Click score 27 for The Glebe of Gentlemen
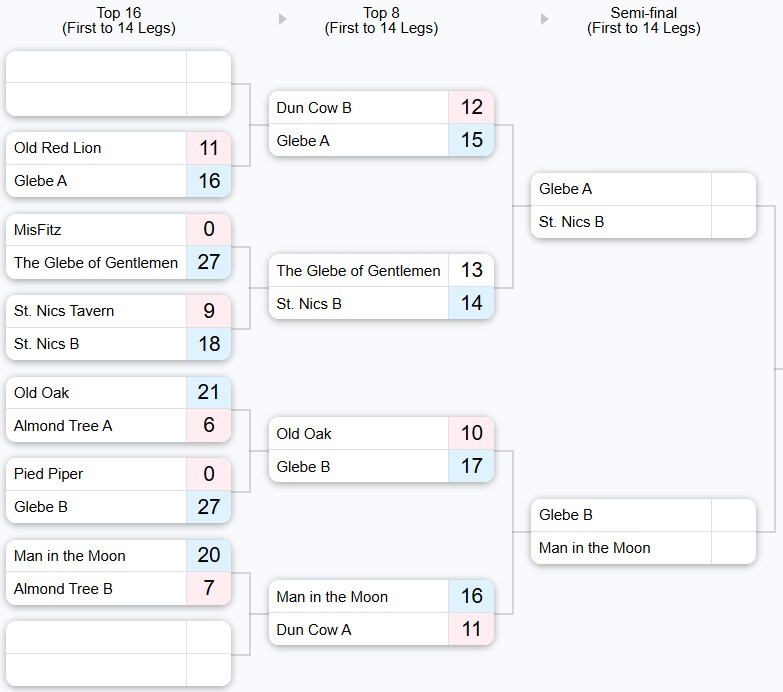The width and height of the screenshot is (783, 692). coord(208,263)
